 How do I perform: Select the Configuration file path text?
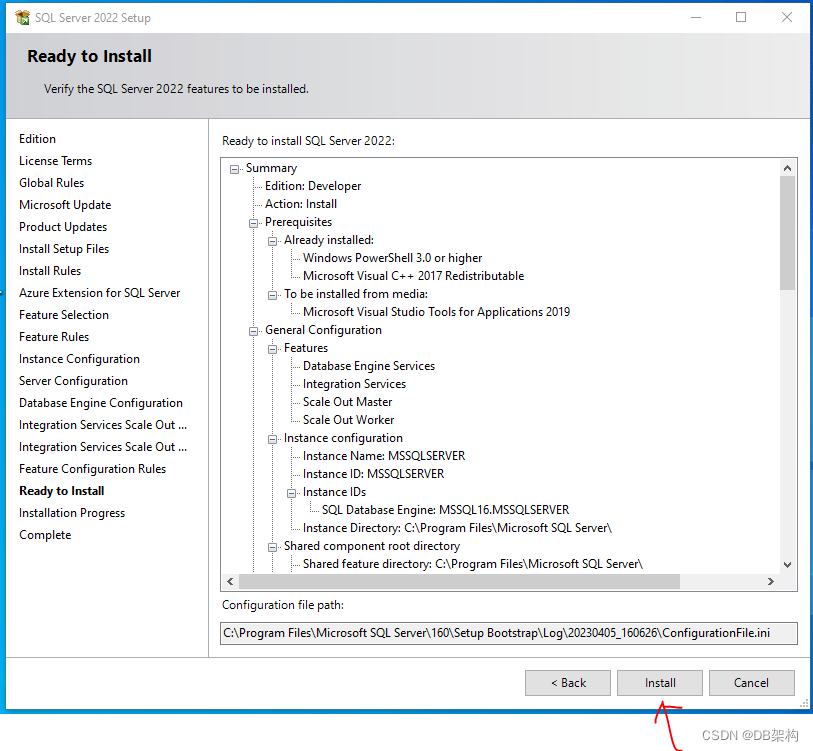pyautogui.click(x=506, y=633)
